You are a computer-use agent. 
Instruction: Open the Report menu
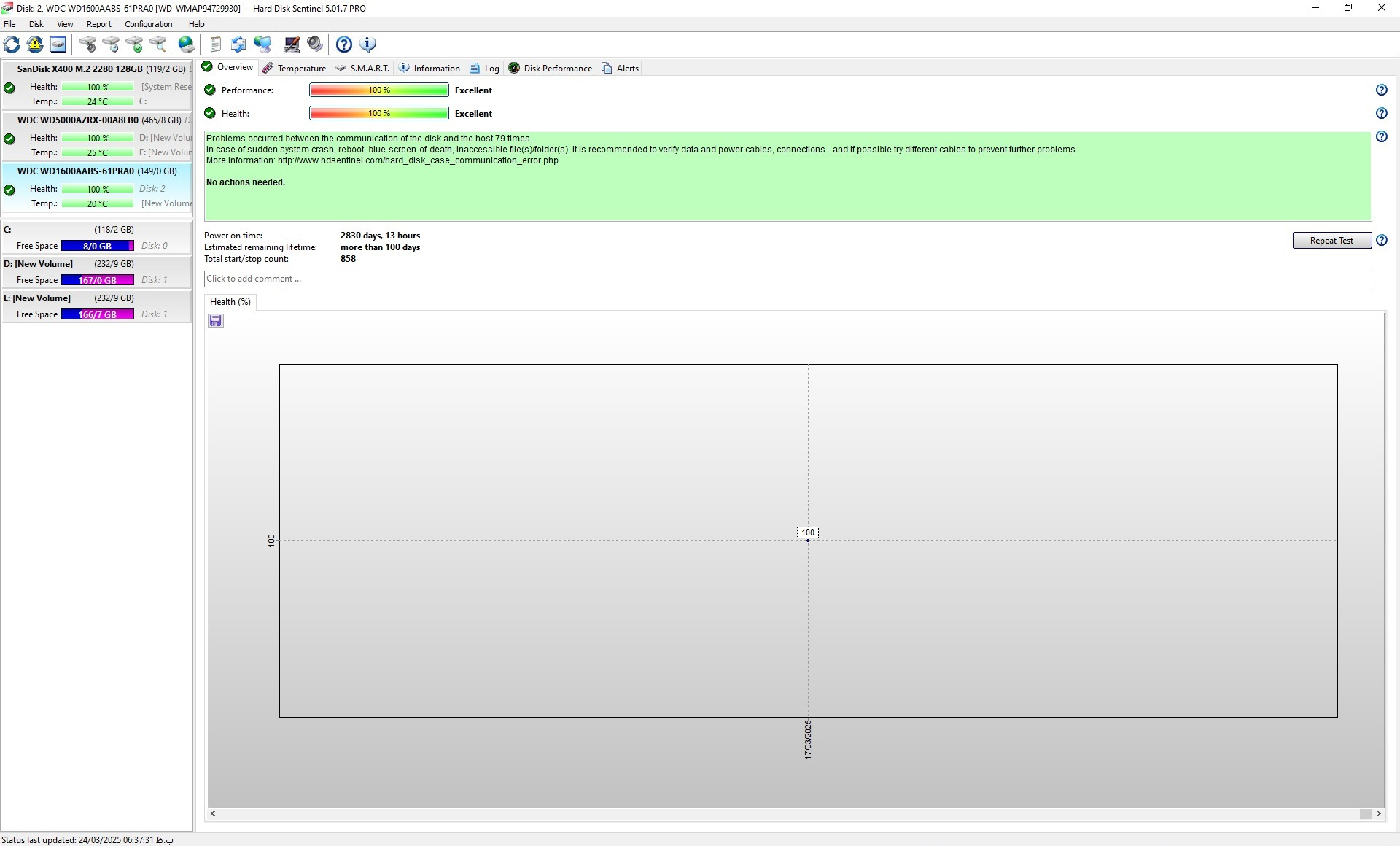pyautogui.click(x=99, y=24)
